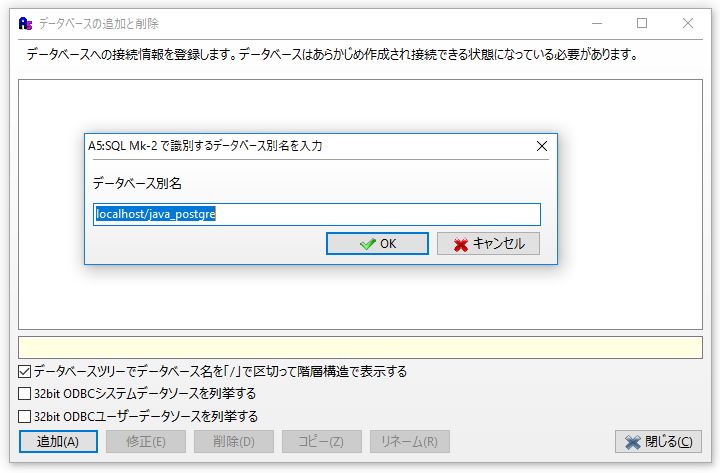Click the pale yellow status field
Screen dimensions: 720x473
coord(360,347)
